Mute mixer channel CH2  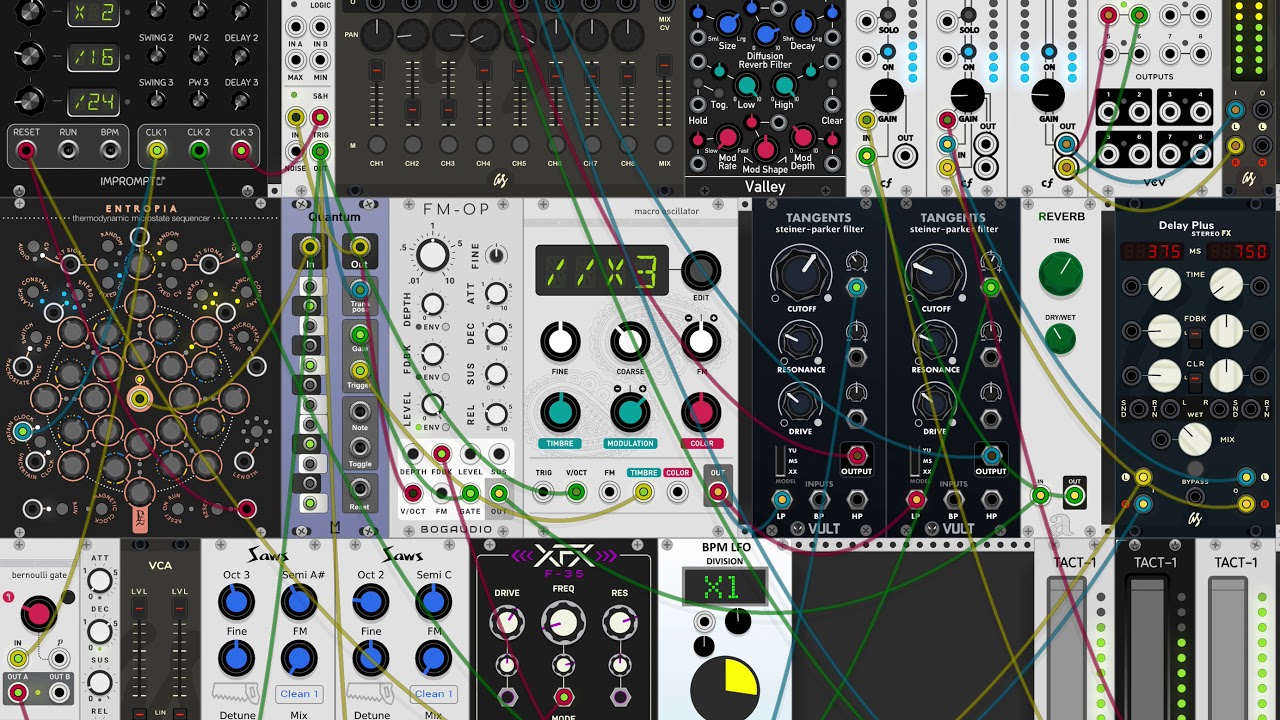(x=412, y=145)
